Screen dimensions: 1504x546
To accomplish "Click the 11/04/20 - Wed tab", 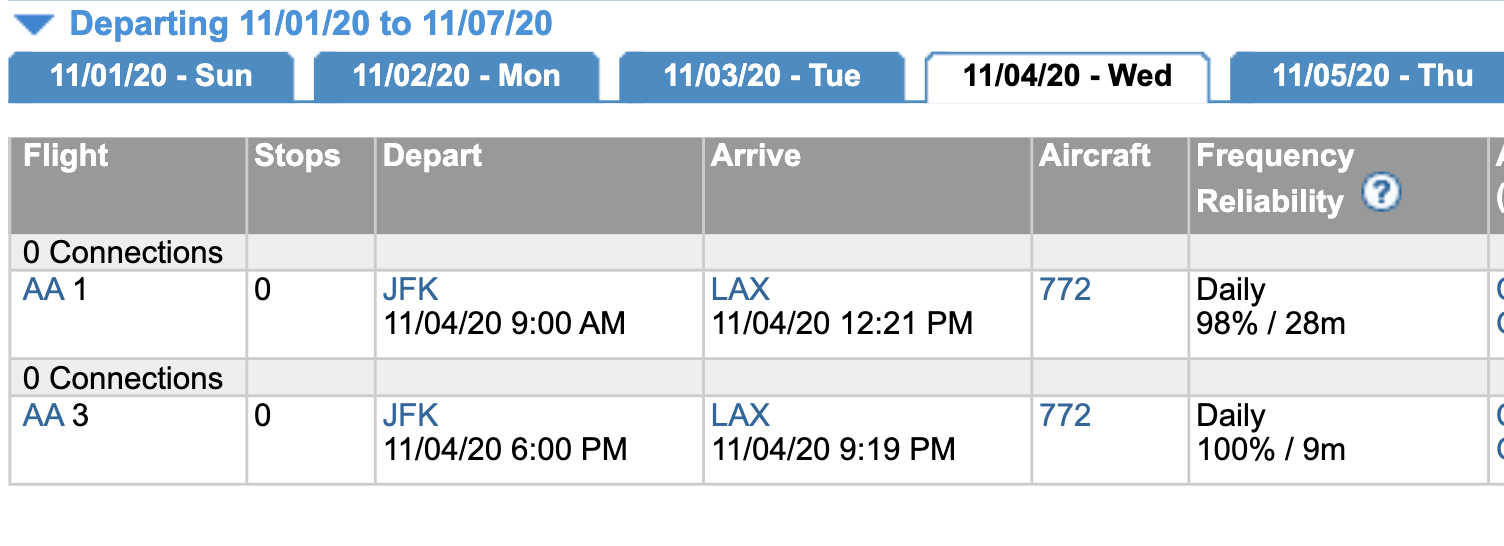I will tap(1067, 76).
